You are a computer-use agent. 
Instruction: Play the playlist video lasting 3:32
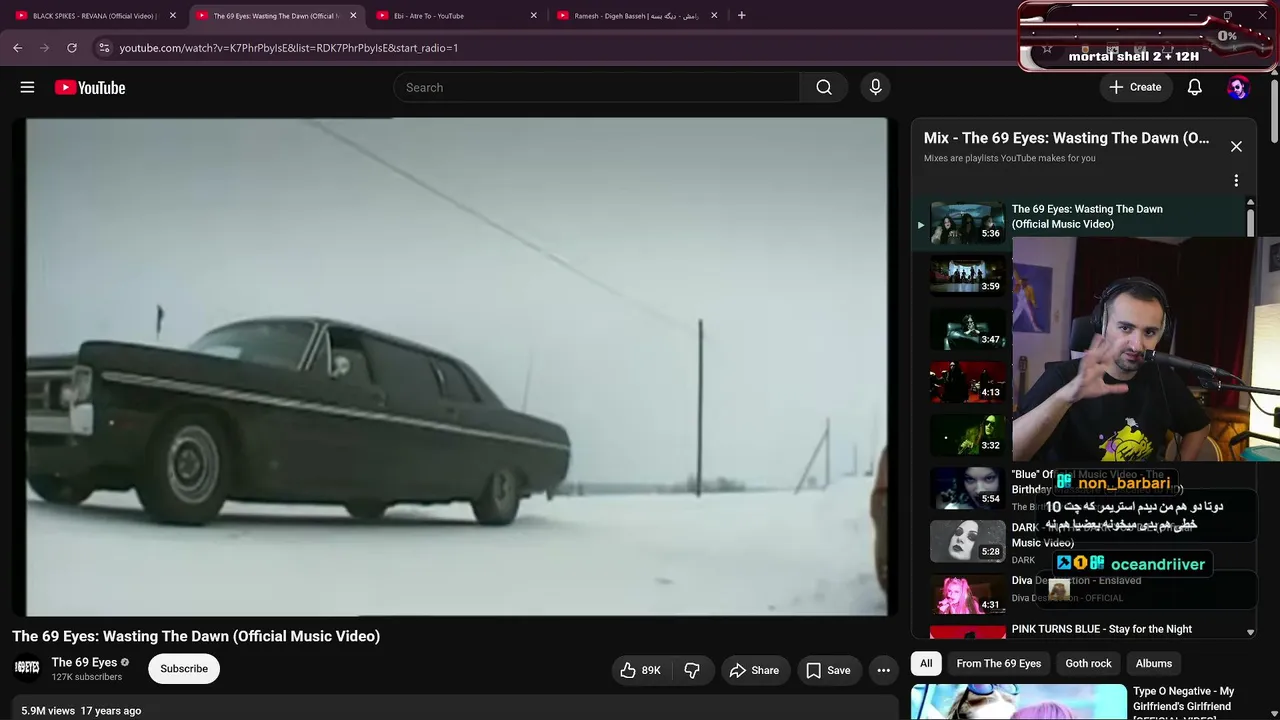coord(967,435)
